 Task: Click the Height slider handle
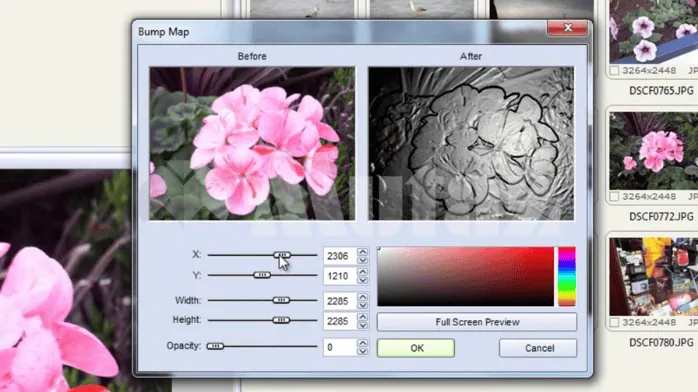coord(281,320)
